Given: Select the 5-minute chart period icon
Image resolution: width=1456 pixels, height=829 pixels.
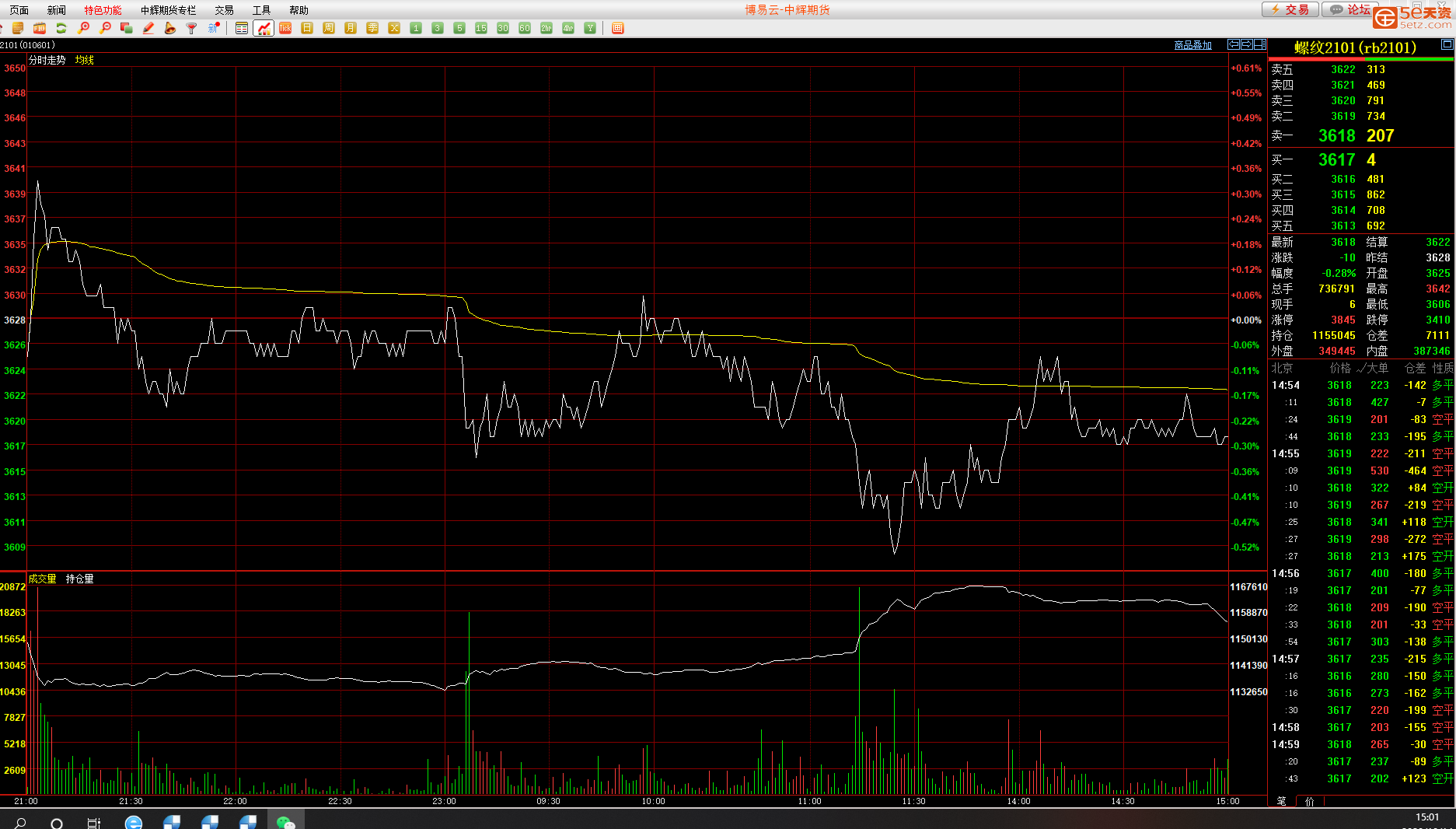Looking at the screenshot, I should (x=459, y=28).
